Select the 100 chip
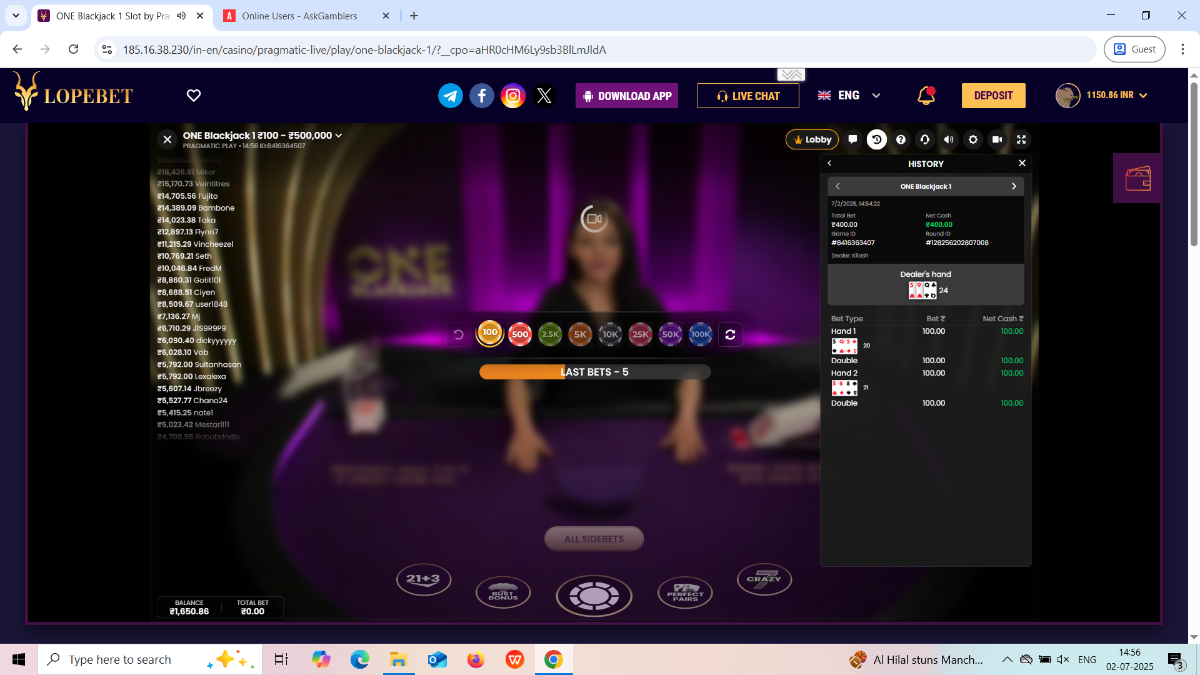Viewport: 1200px width, 675px height. coord(489,333)
